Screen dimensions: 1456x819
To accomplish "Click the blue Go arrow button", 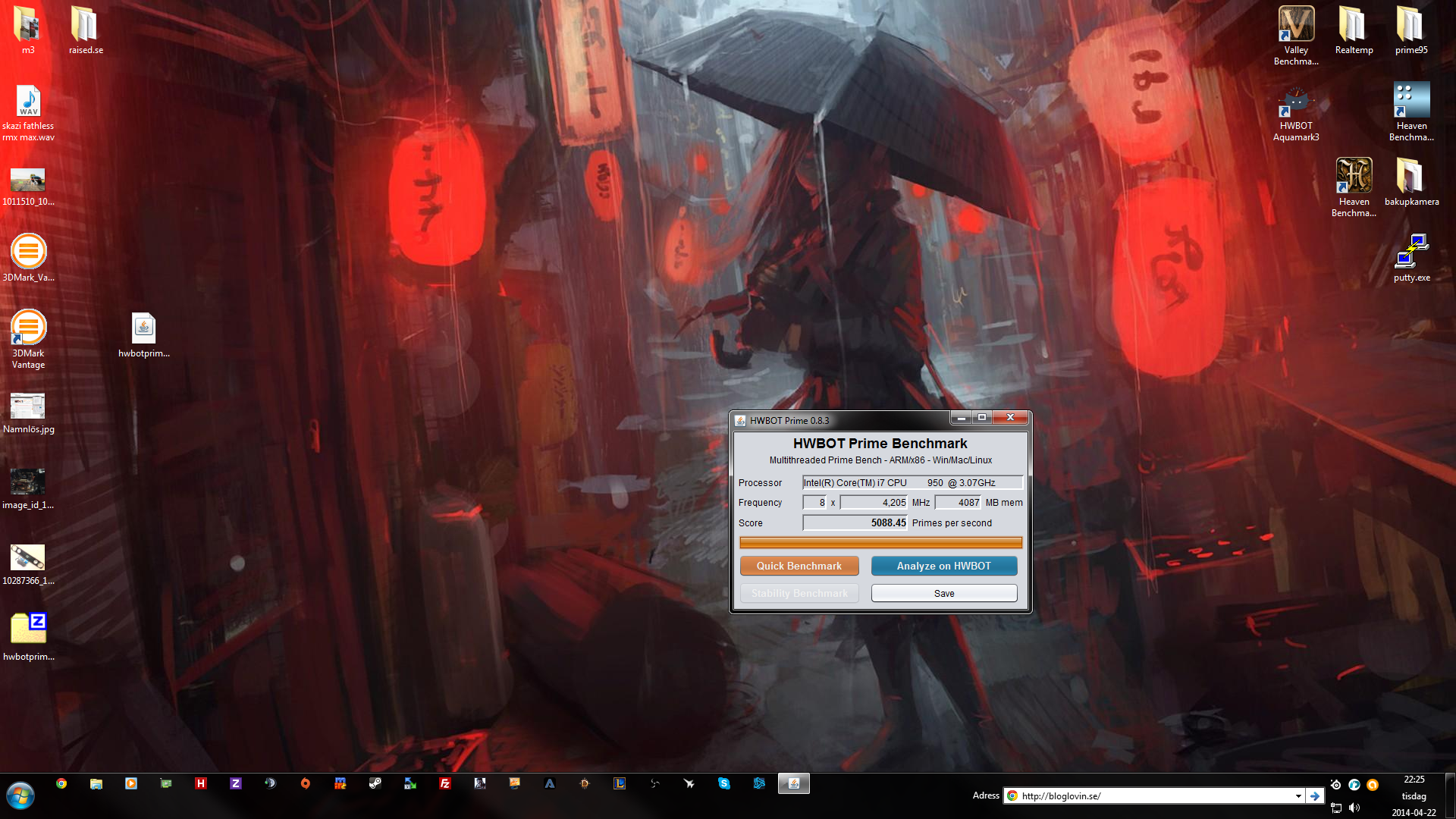I will click(1315, 795).
